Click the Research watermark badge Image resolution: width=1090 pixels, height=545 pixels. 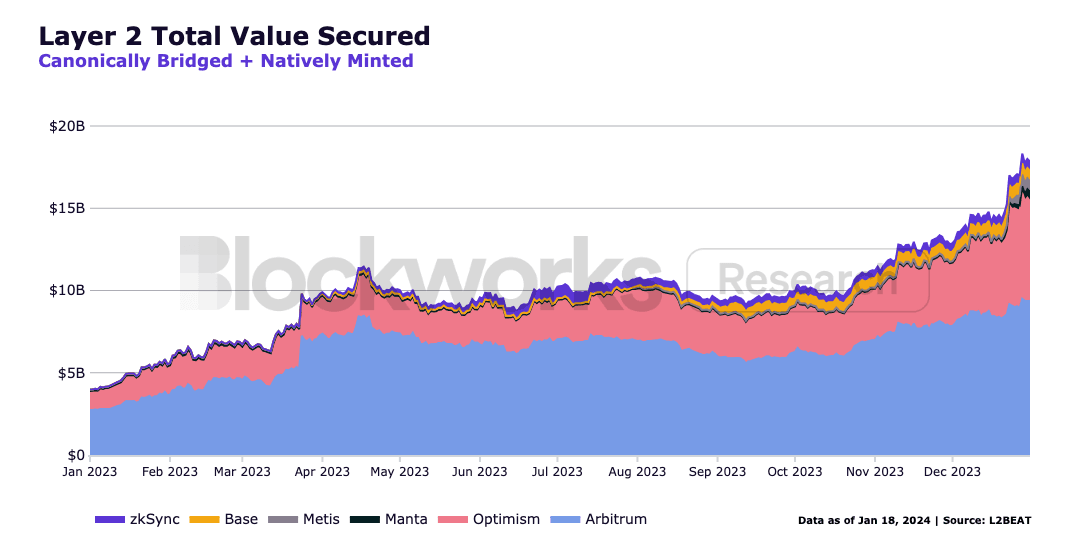(808, 279)
